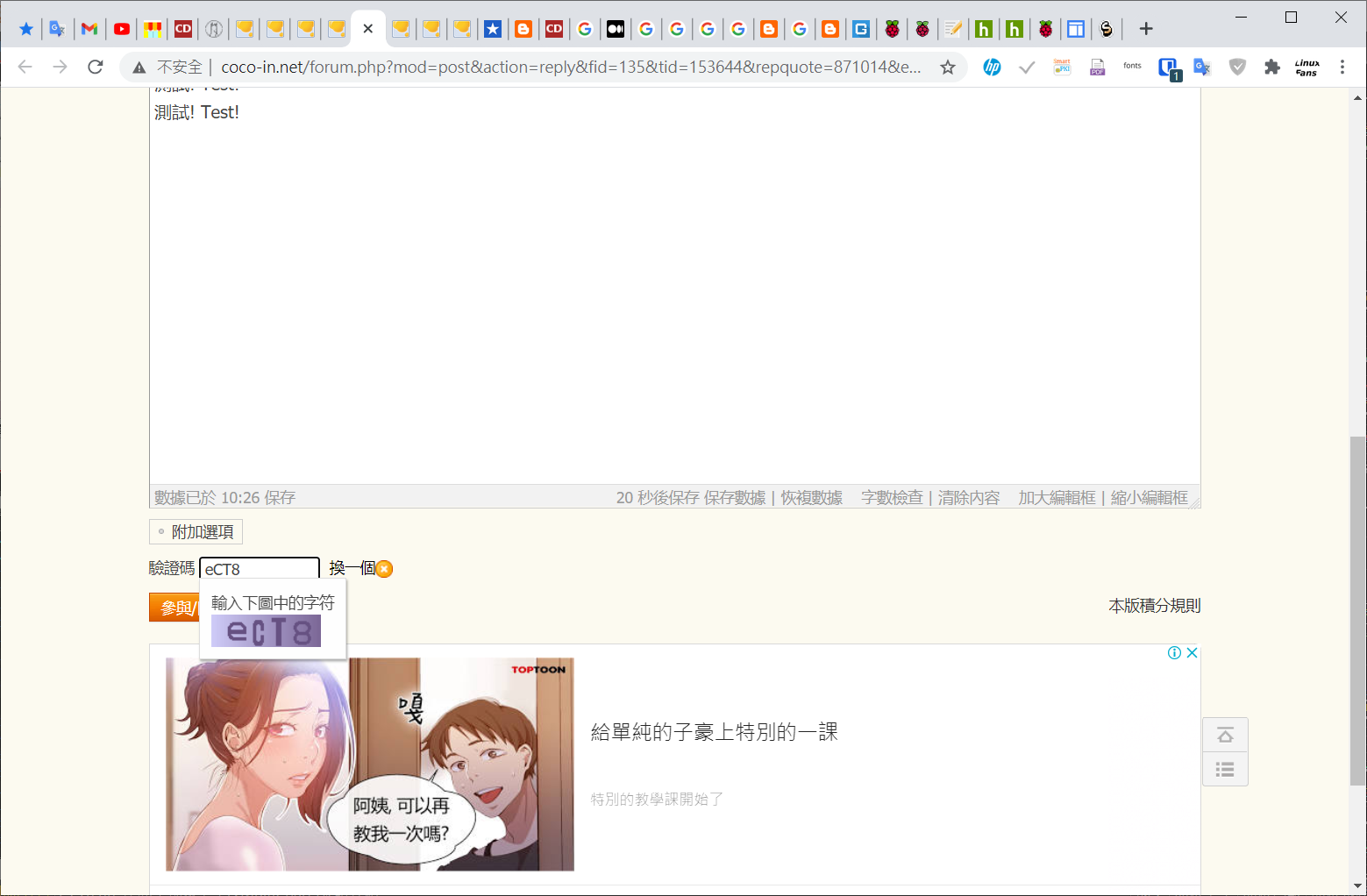Click the scrollbar down arrow

click(1358, 886)
